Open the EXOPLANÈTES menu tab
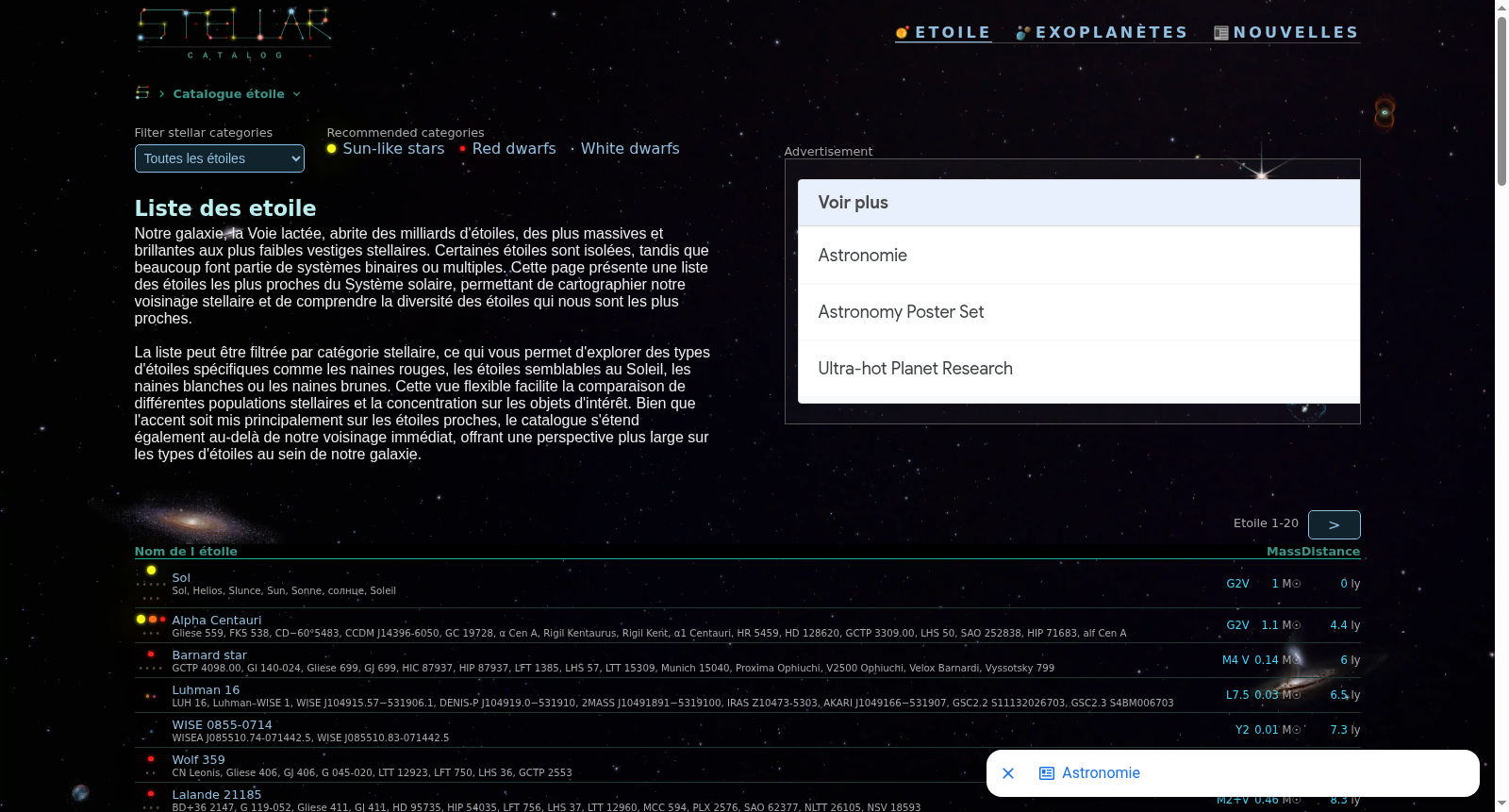Image resolution: width=1509 pixels, height=812 pixels. [1102, 32]
